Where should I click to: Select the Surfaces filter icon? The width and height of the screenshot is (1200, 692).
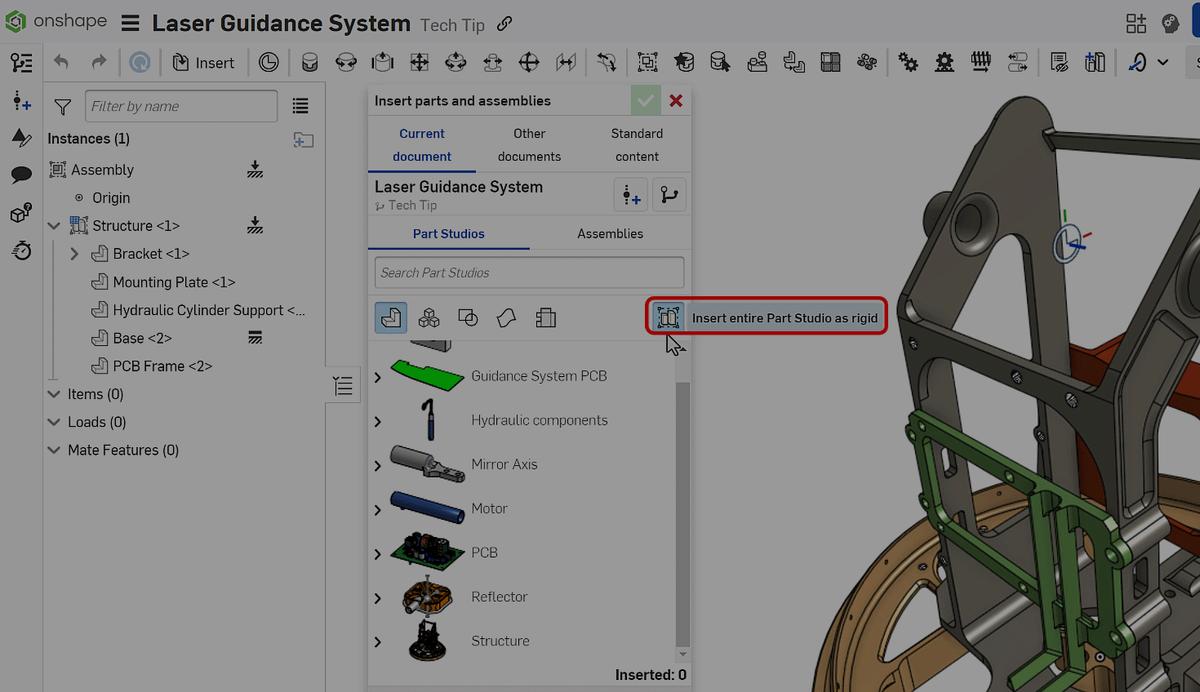click(506, 317)
